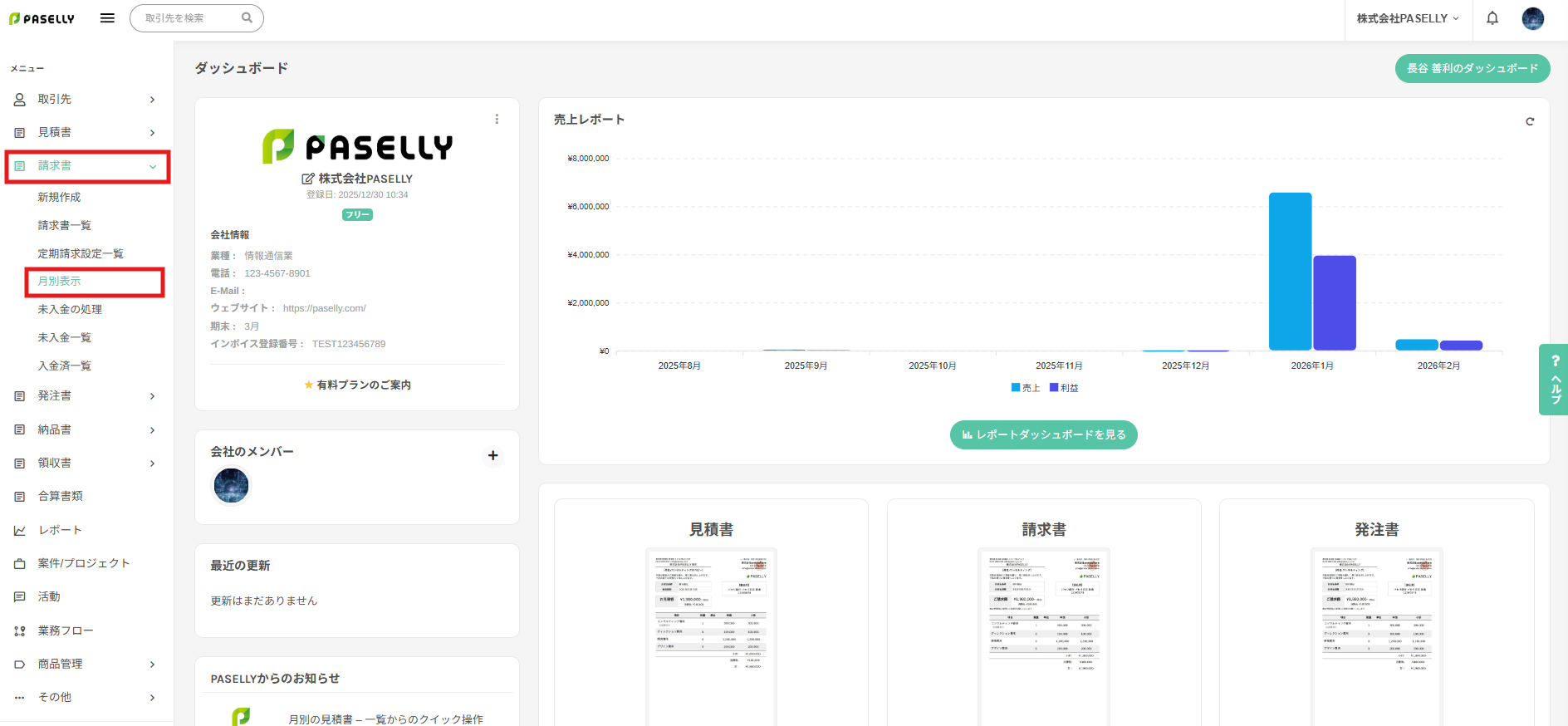Toggle the 売上 legend series

[x=1026, y=388]
